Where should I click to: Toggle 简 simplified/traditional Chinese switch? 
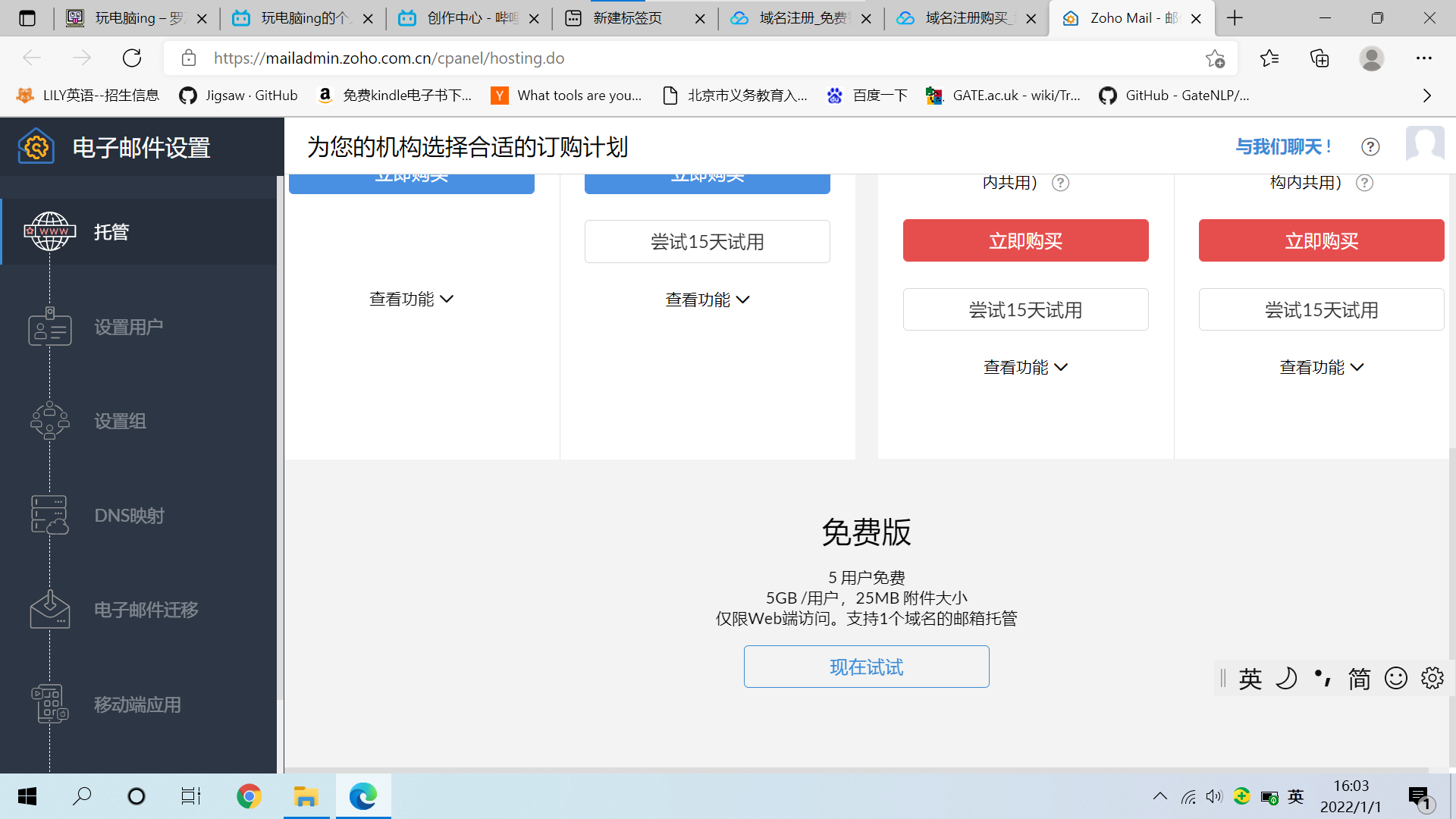tap(1359, 678)
